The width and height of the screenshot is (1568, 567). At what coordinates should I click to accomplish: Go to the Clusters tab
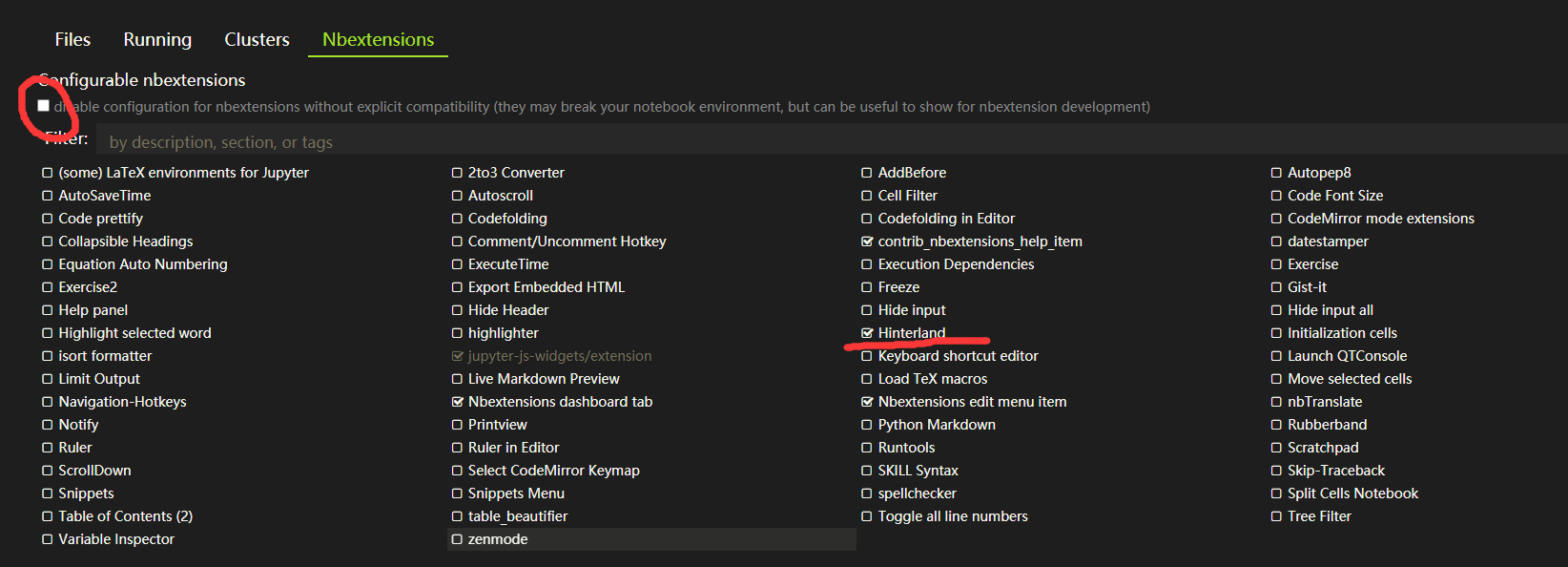257,39
